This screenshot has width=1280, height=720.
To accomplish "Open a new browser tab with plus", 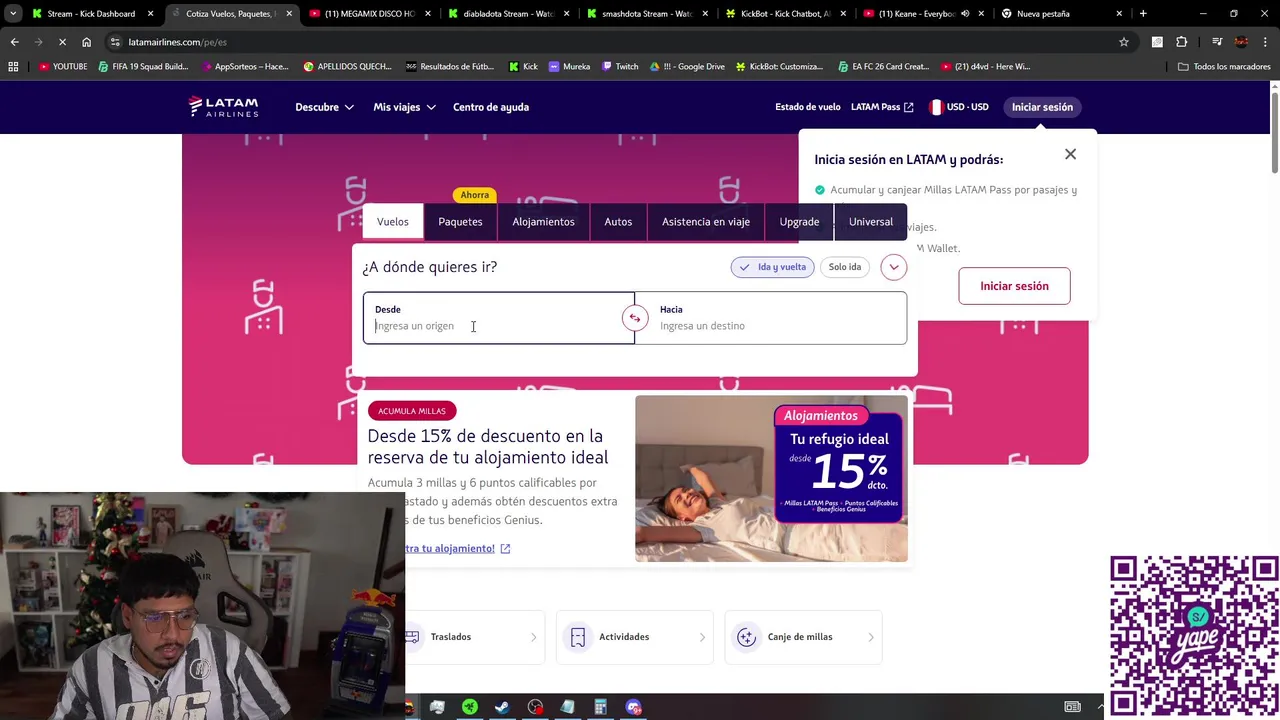I will coord(1143,14).
